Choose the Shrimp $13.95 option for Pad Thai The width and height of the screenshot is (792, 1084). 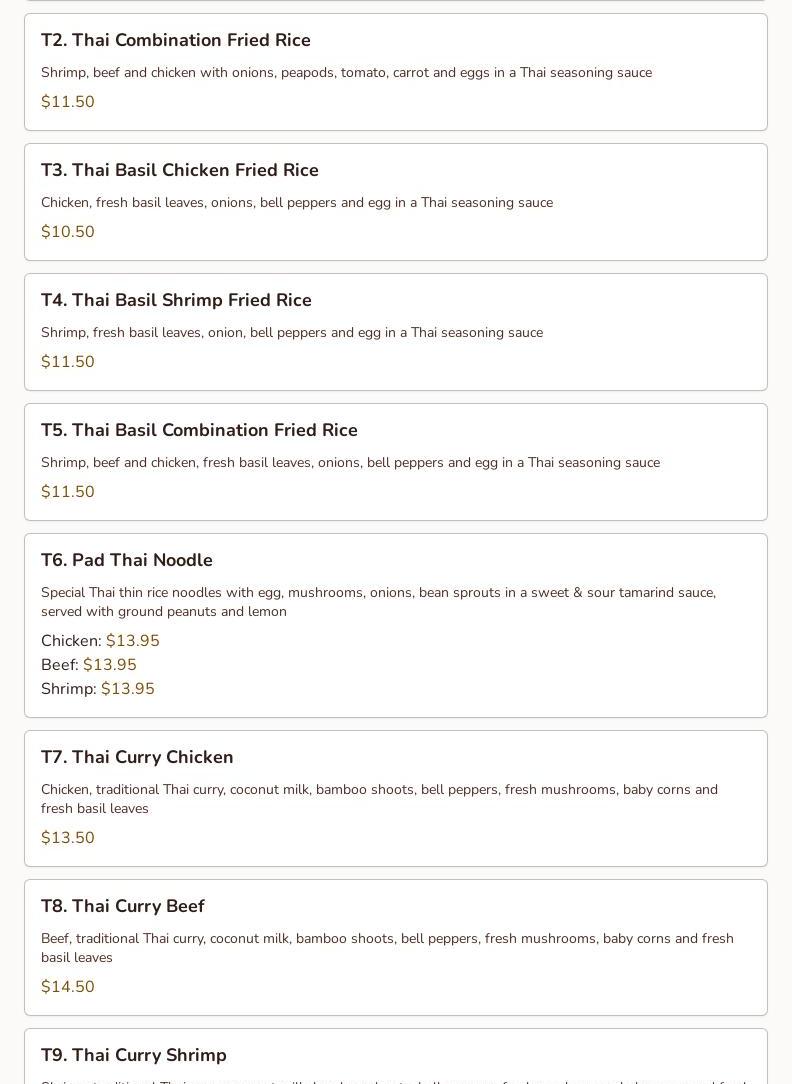97,689
